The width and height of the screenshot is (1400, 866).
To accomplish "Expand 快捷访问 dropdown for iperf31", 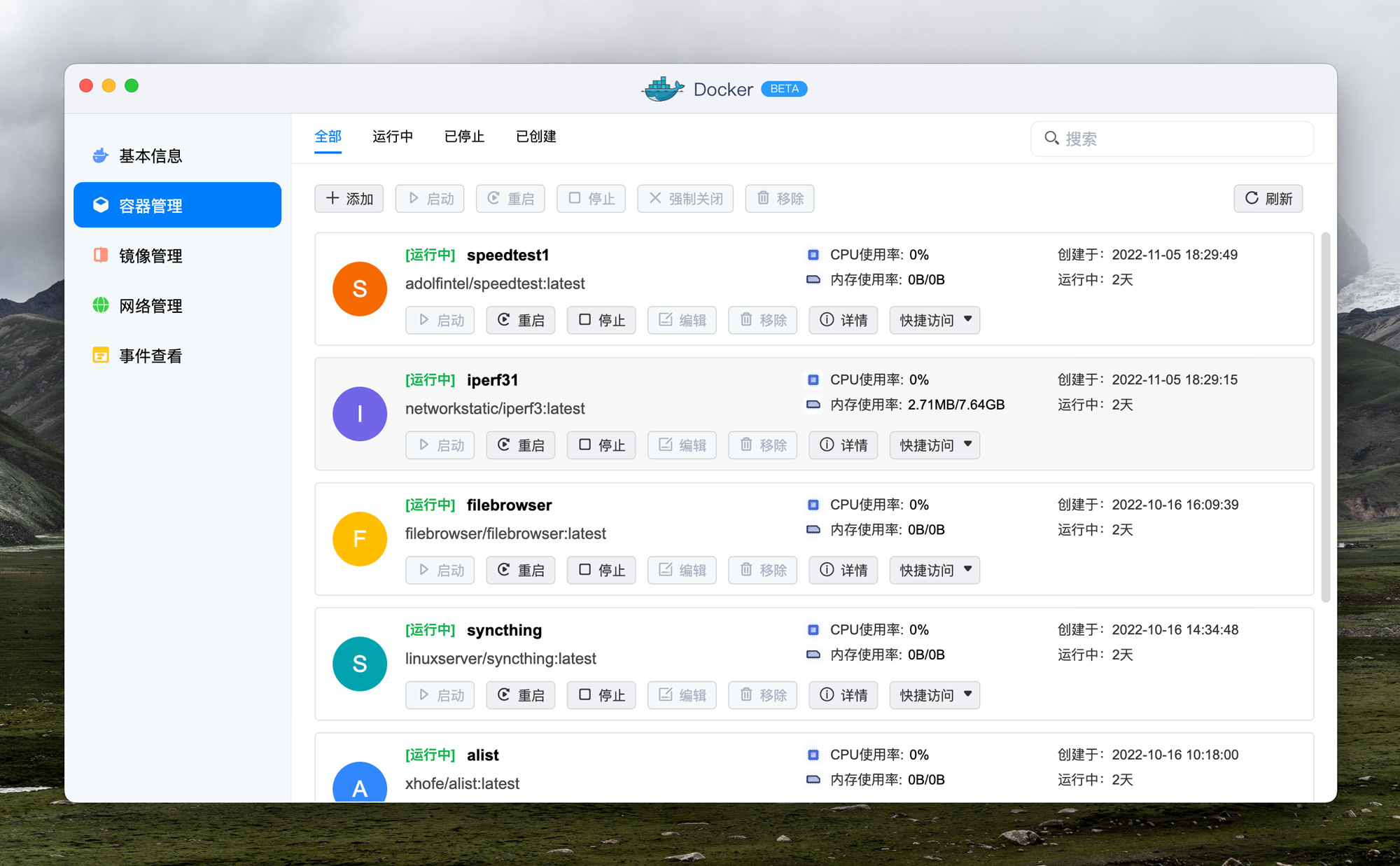I will tap(934, 445).
